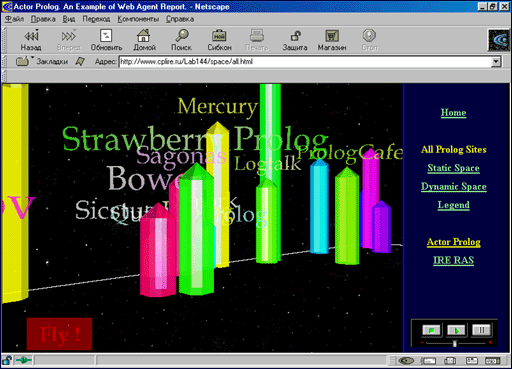Click inside the Адрес URL field
Image resolution: width=512 pixels, height=369 pixels.
tap(305, 62)
